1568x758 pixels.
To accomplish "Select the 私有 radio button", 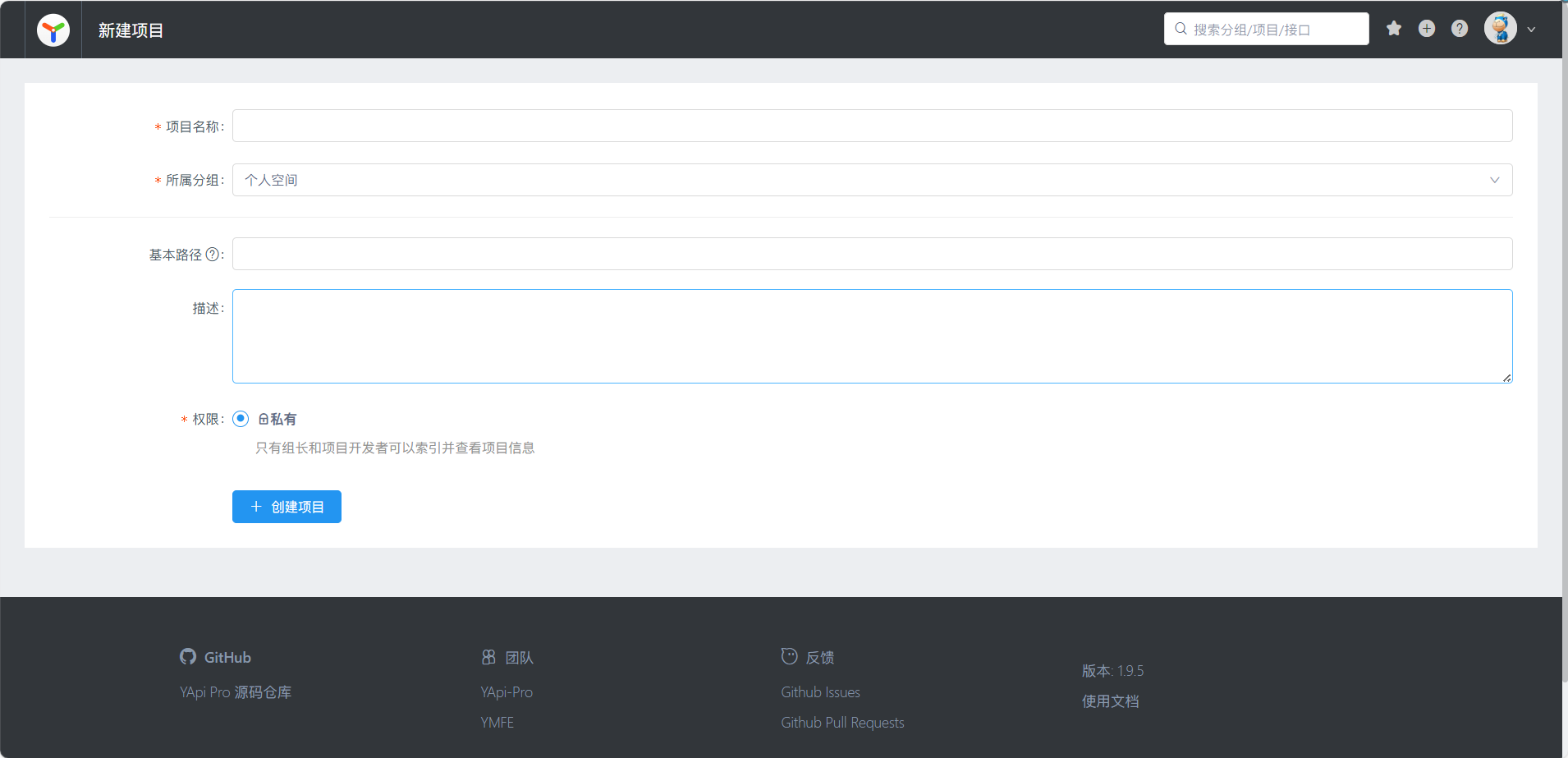I will click(241, 419).
